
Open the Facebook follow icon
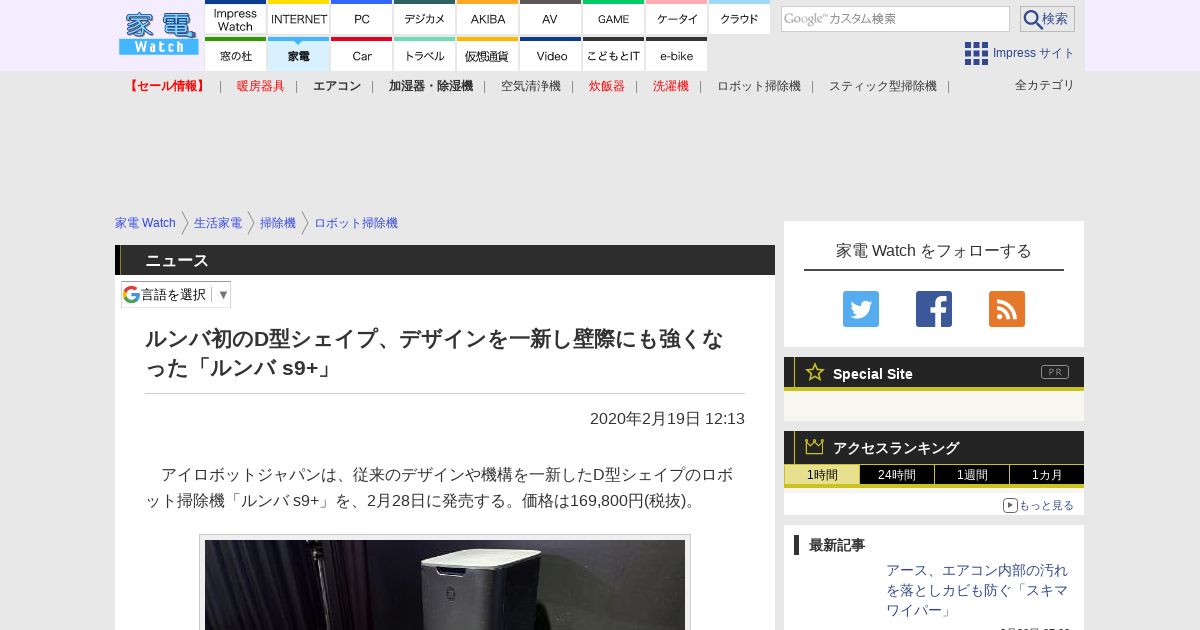[934, 309]
